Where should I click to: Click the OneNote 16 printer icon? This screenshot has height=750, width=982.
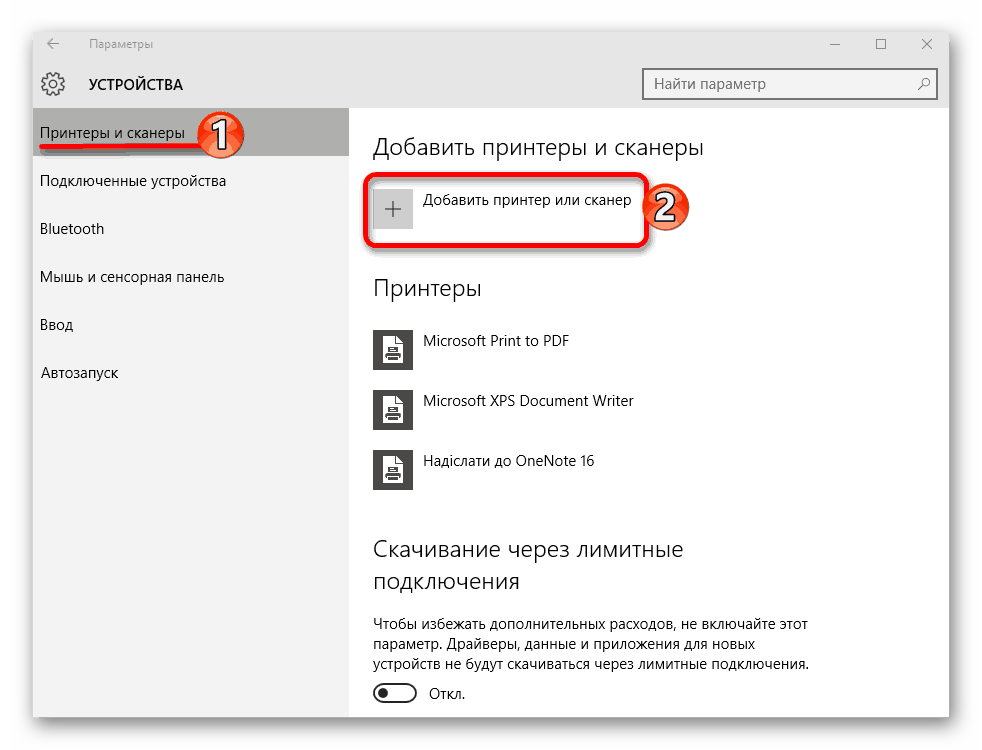393,469
